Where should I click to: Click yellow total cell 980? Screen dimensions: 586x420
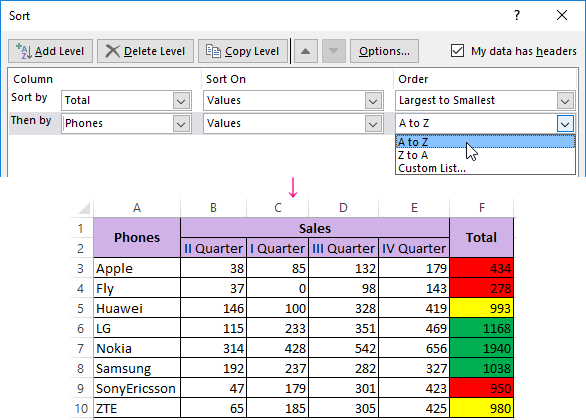tap(481, 408)
